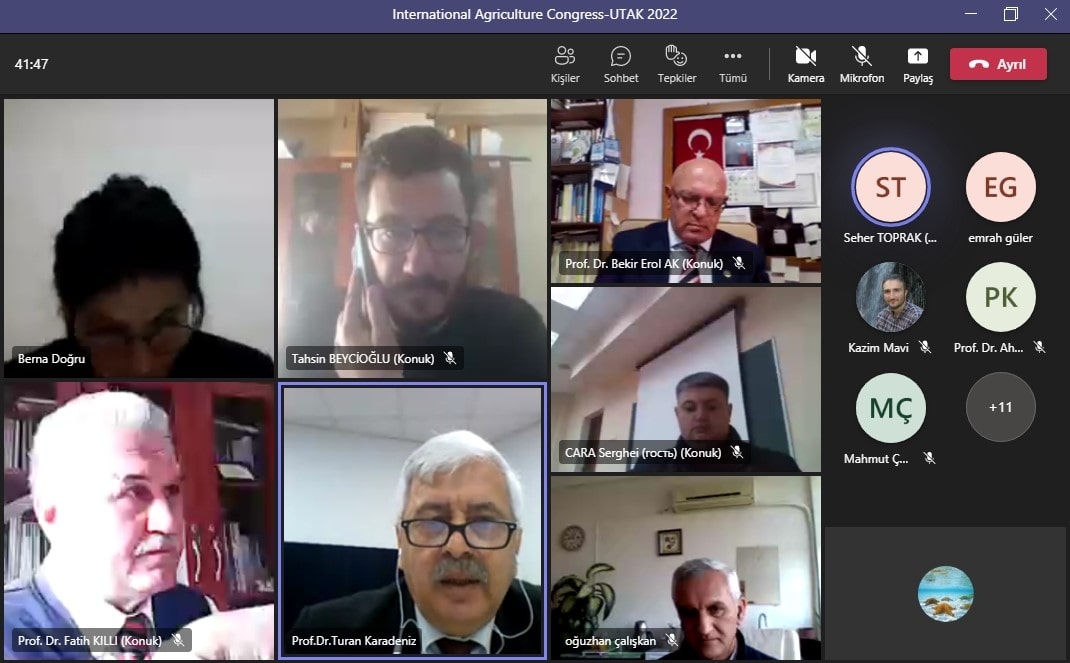Select Prof. Dr. Bekir Erol AK's video
The image size is (1070, 663).
point(686,191)
